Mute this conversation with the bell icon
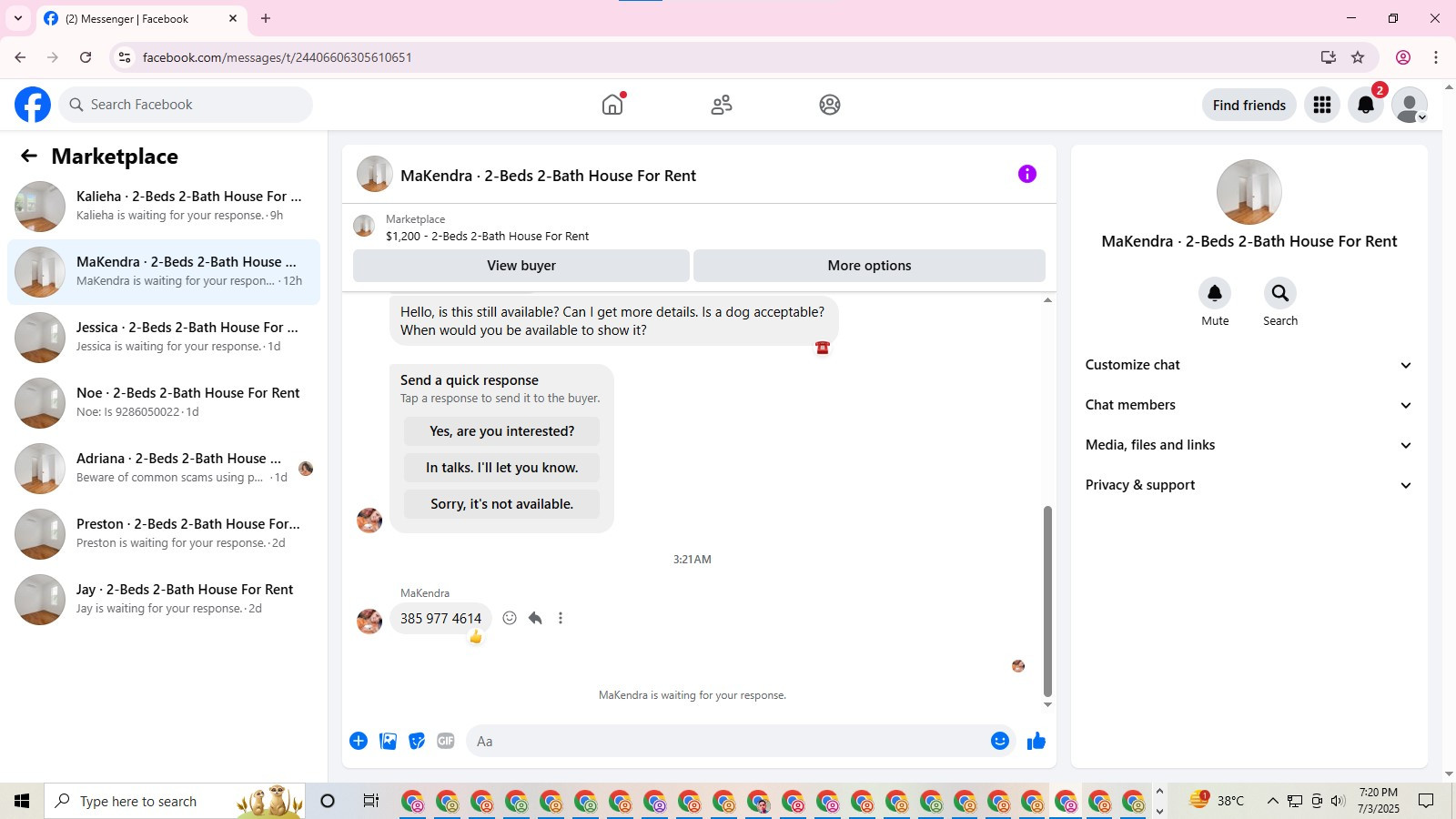 pos(1215,293)
